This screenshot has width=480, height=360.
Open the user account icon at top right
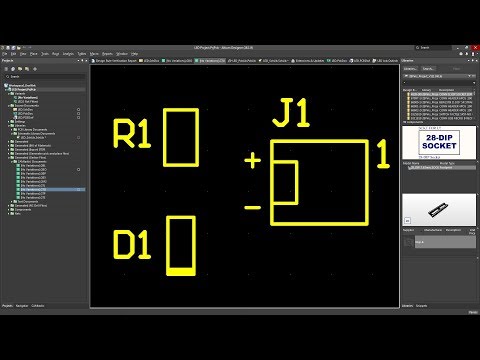click(473, 54)
